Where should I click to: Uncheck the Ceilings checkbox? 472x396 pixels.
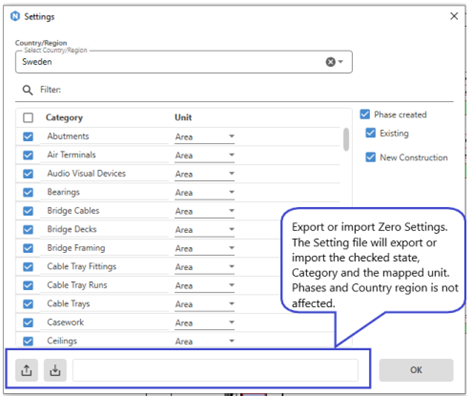tap(28, 341)
